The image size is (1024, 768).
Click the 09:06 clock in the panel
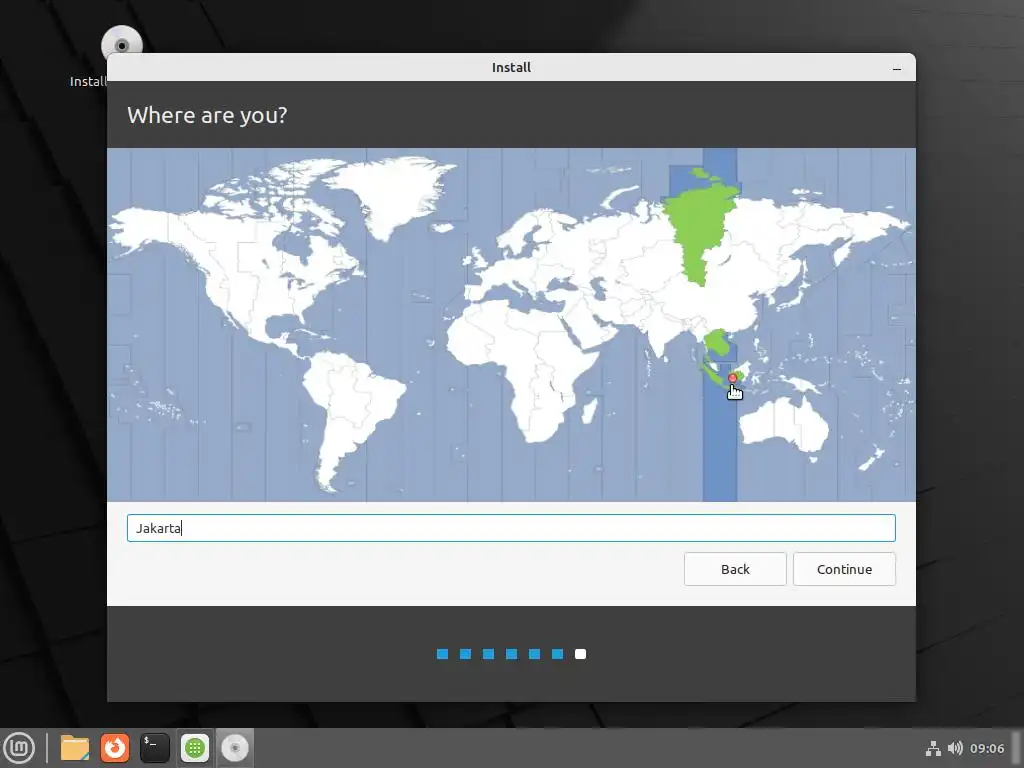click(x=987, y=748)
